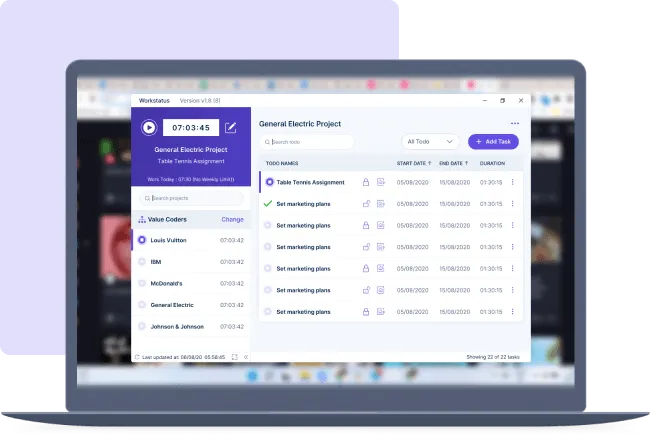
Task: Sort tasks by END DATE column
Action: coord(454,163)
